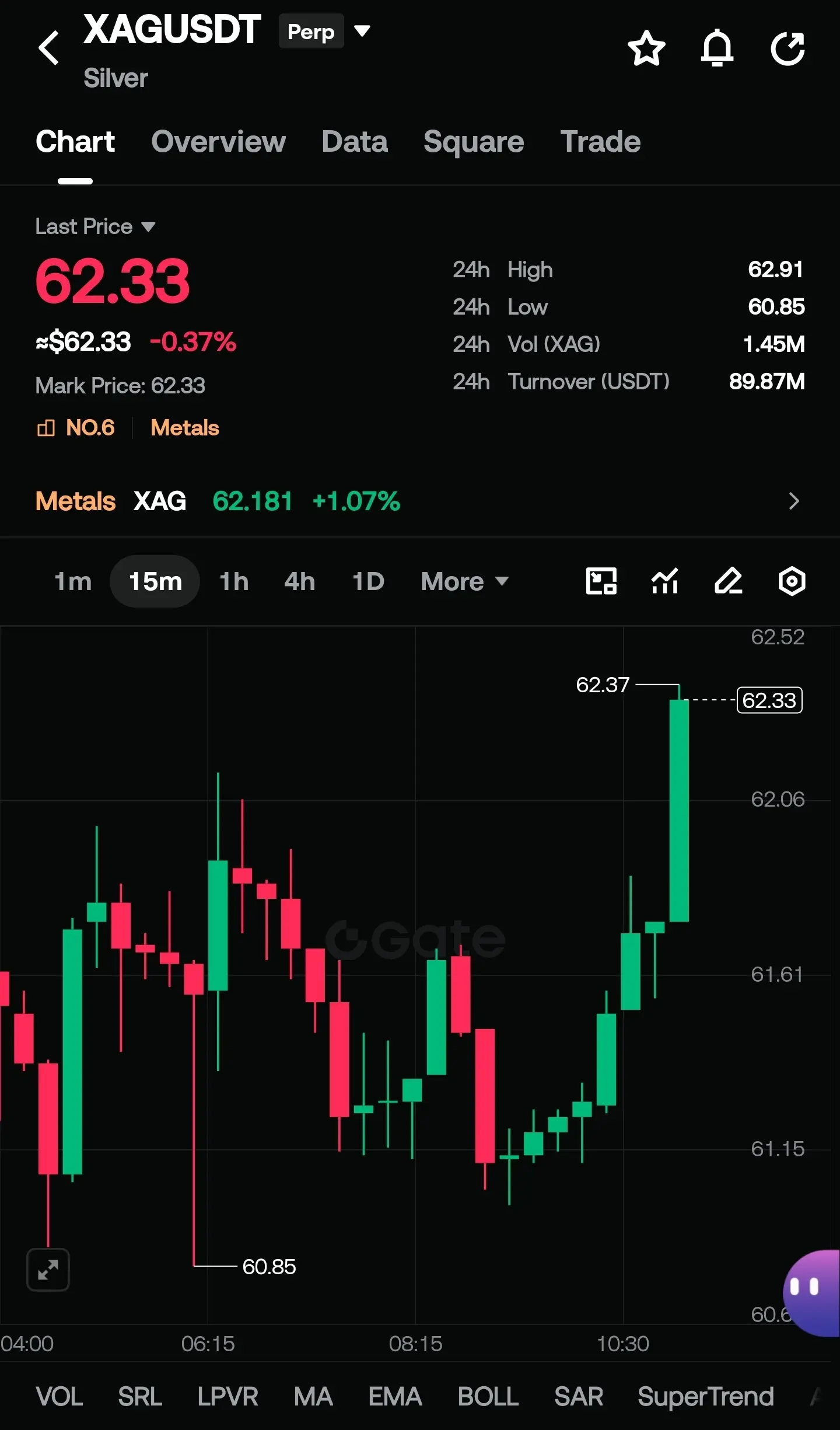Tap the 08:15 time axis label
840x1430 pixels.
415,1344
